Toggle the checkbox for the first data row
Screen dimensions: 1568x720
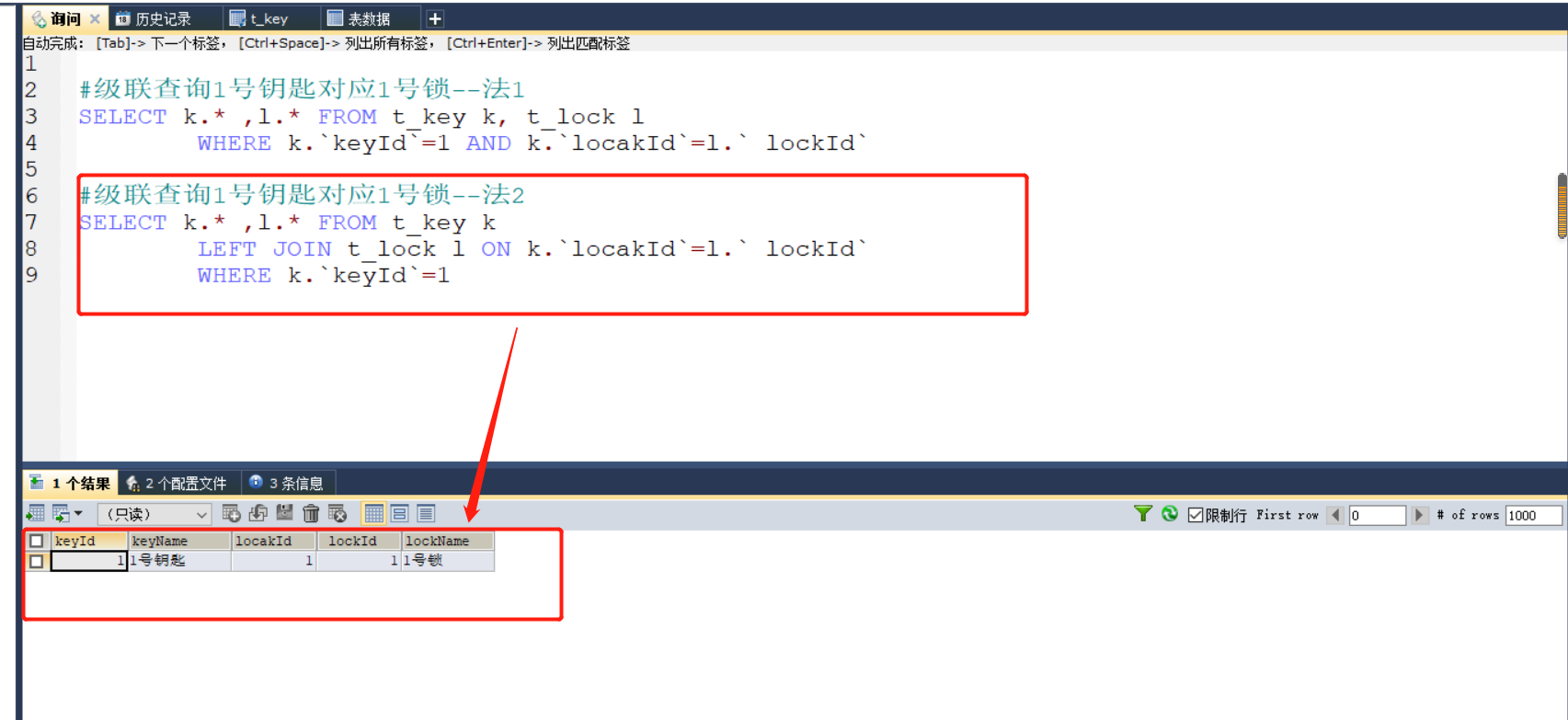click(x=36, y=561)
